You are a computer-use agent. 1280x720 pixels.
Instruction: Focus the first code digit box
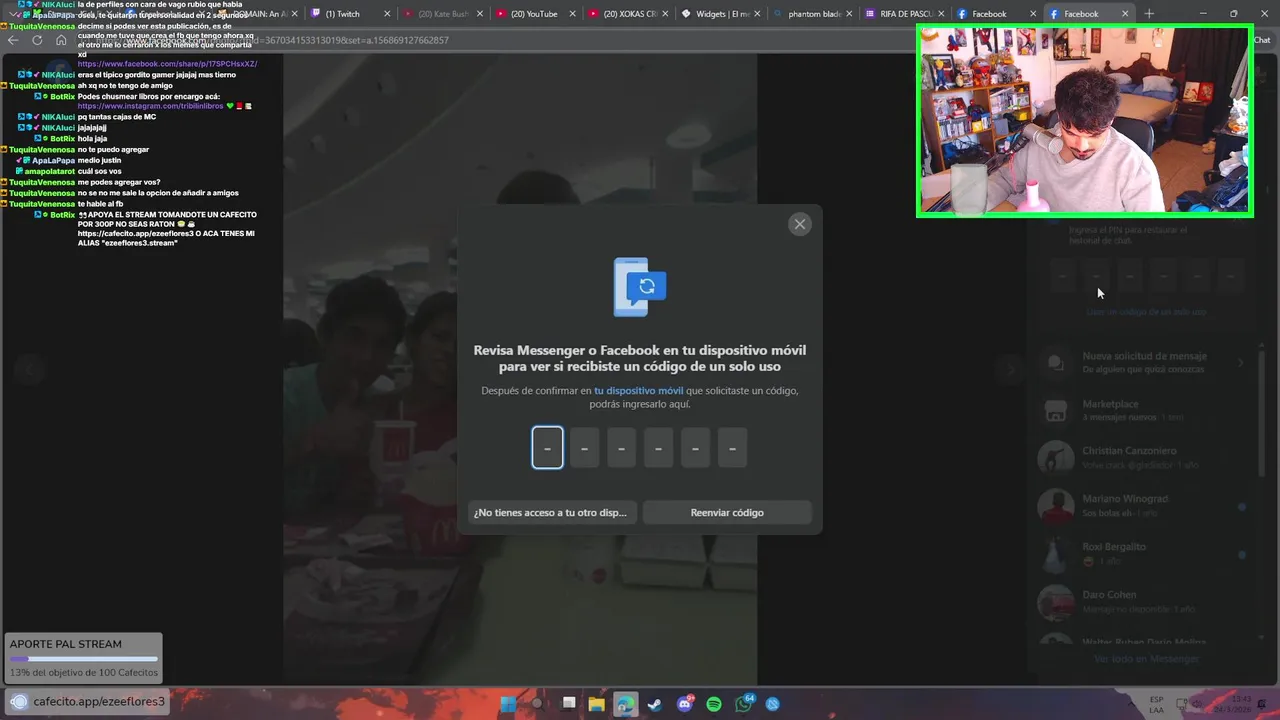[x=547, y=448]
